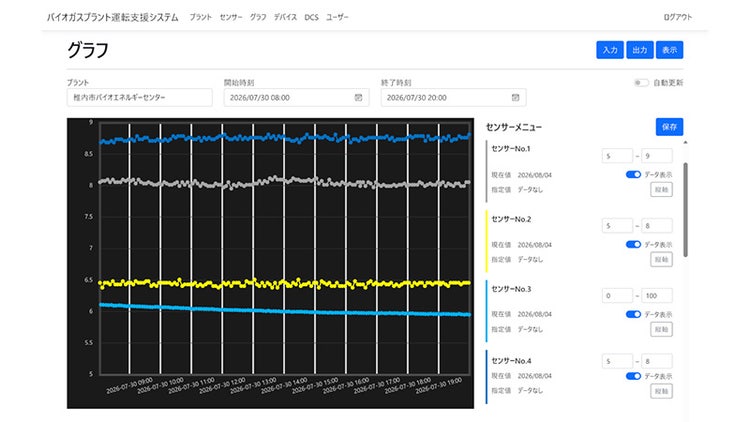The width and height of the screenshot is (750, 422).
Task: Click the センサーメニュー heading
Action: (514, 127)
